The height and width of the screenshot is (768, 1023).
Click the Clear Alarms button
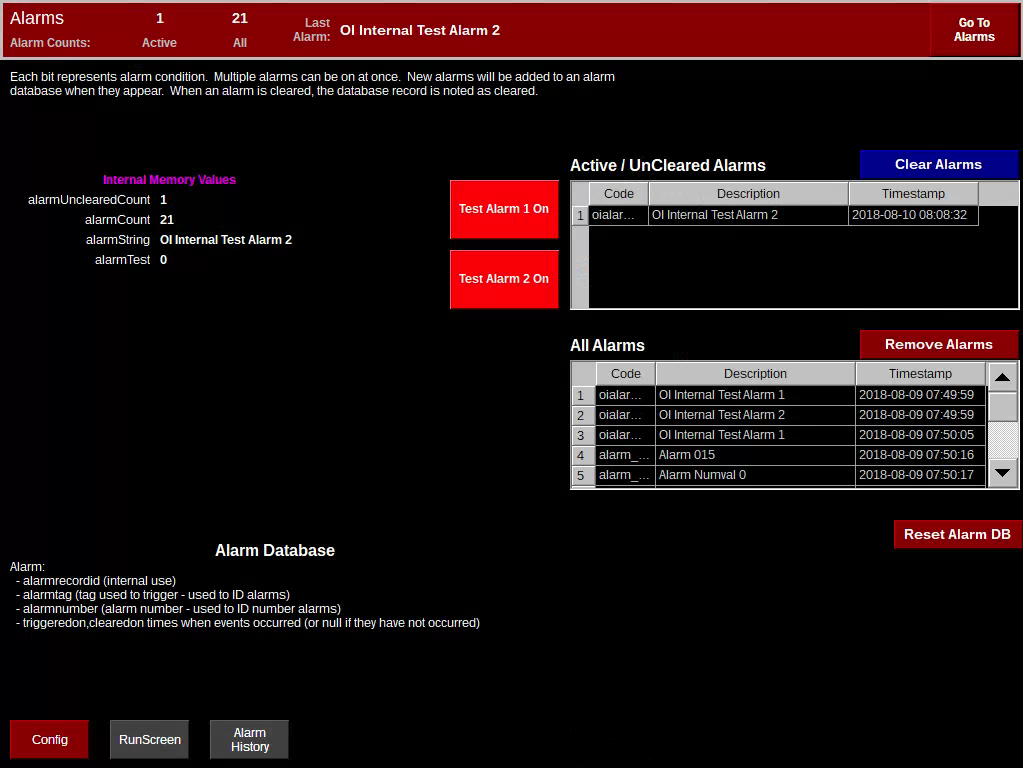[x=938, y=165]
